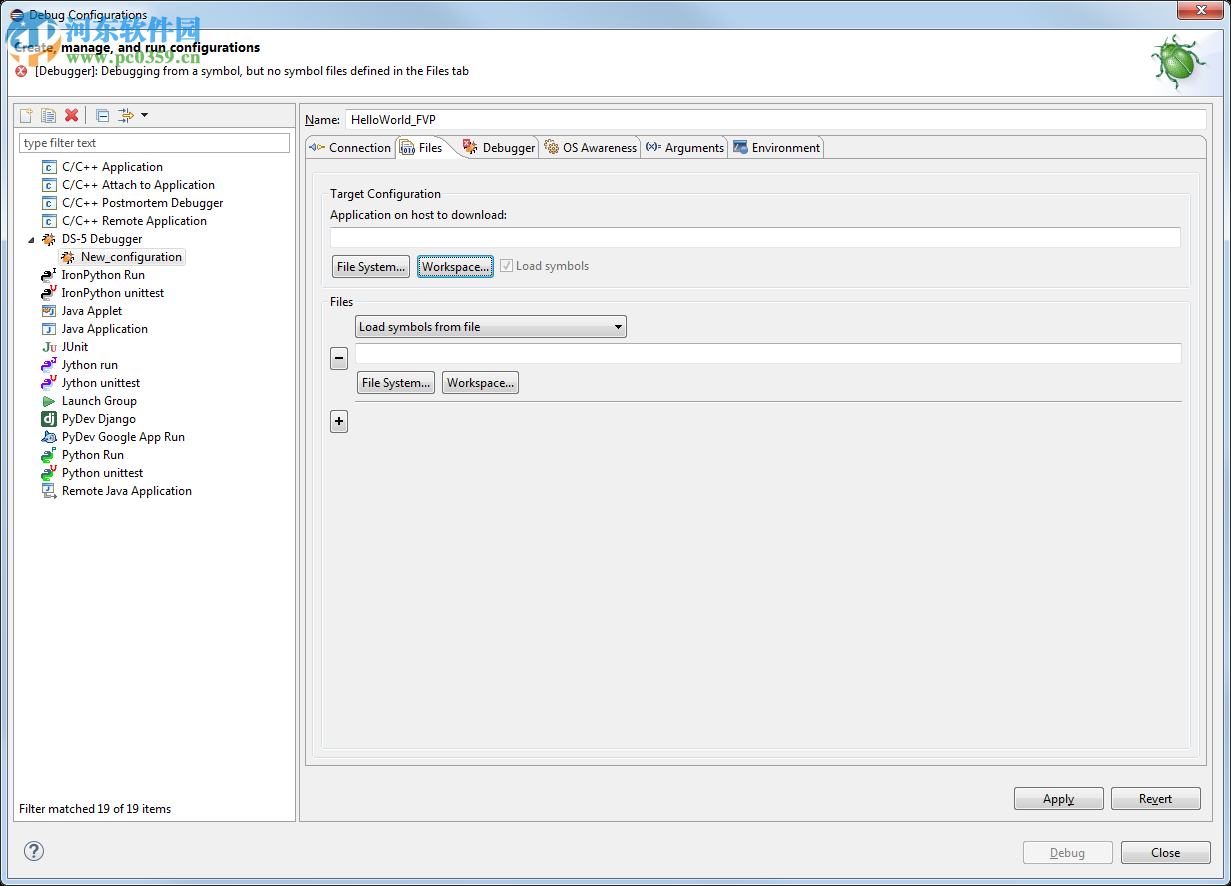Click the Revert button
1231x886 pixels.
click(x=1155, y=799)
